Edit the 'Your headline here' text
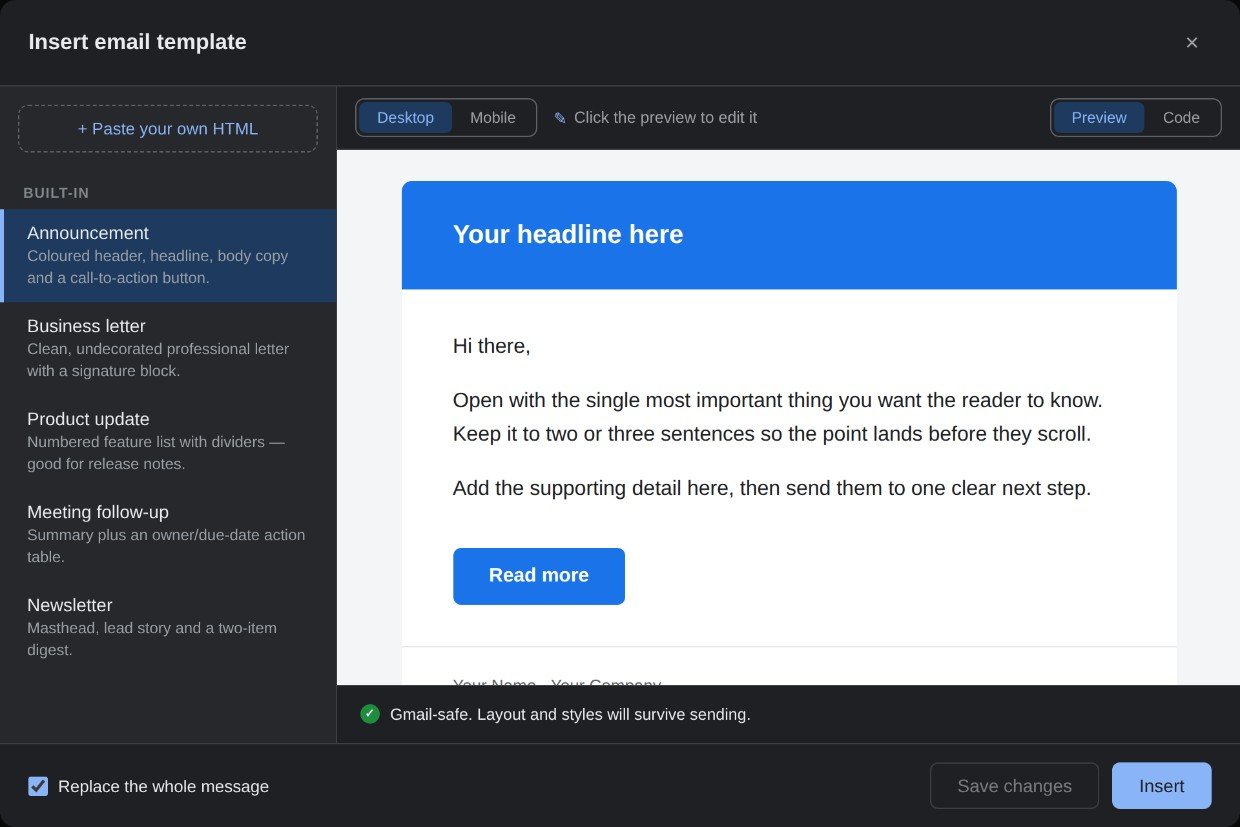The width and height of the screenshot is (1240, 827). (x=568, y=235)
